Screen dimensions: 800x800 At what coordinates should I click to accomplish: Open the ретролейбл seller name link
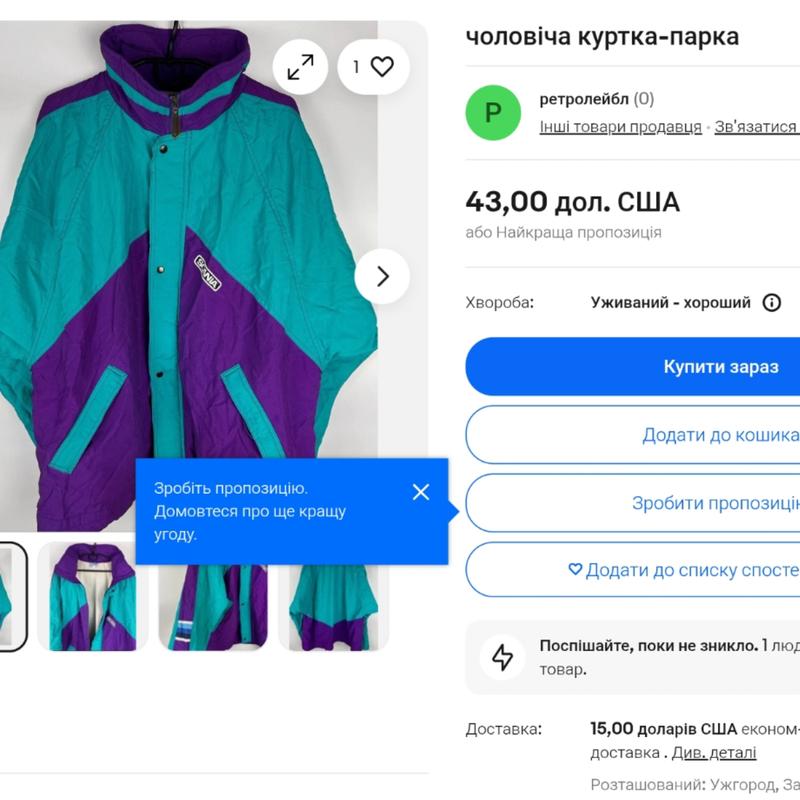(584, 99)
